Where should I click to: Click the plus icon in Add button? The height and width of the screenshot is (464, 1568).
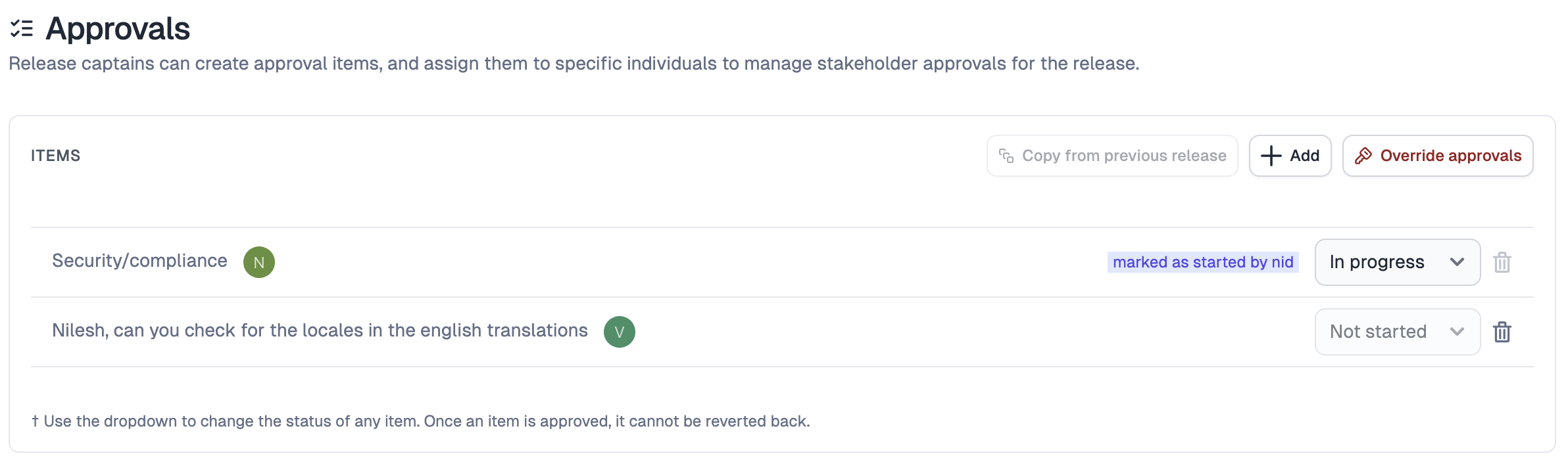tap(1271, 156)
